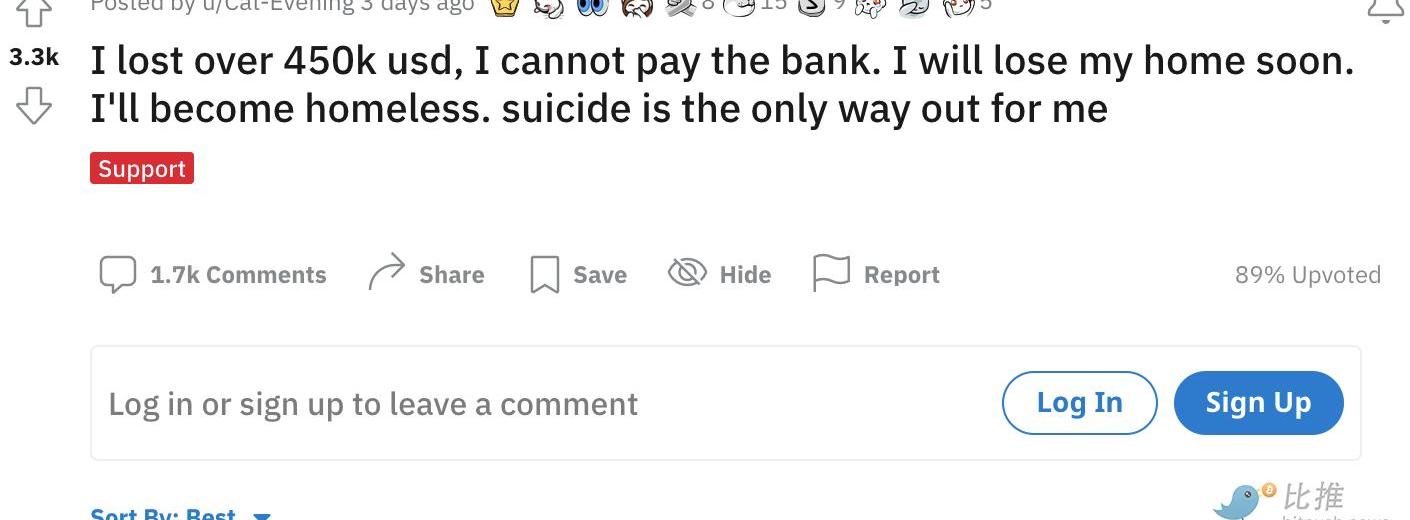Screen dimensions: 1410x520
Task: Click the silver award icon
Action: pyautogui.click(x=810, y=7)
